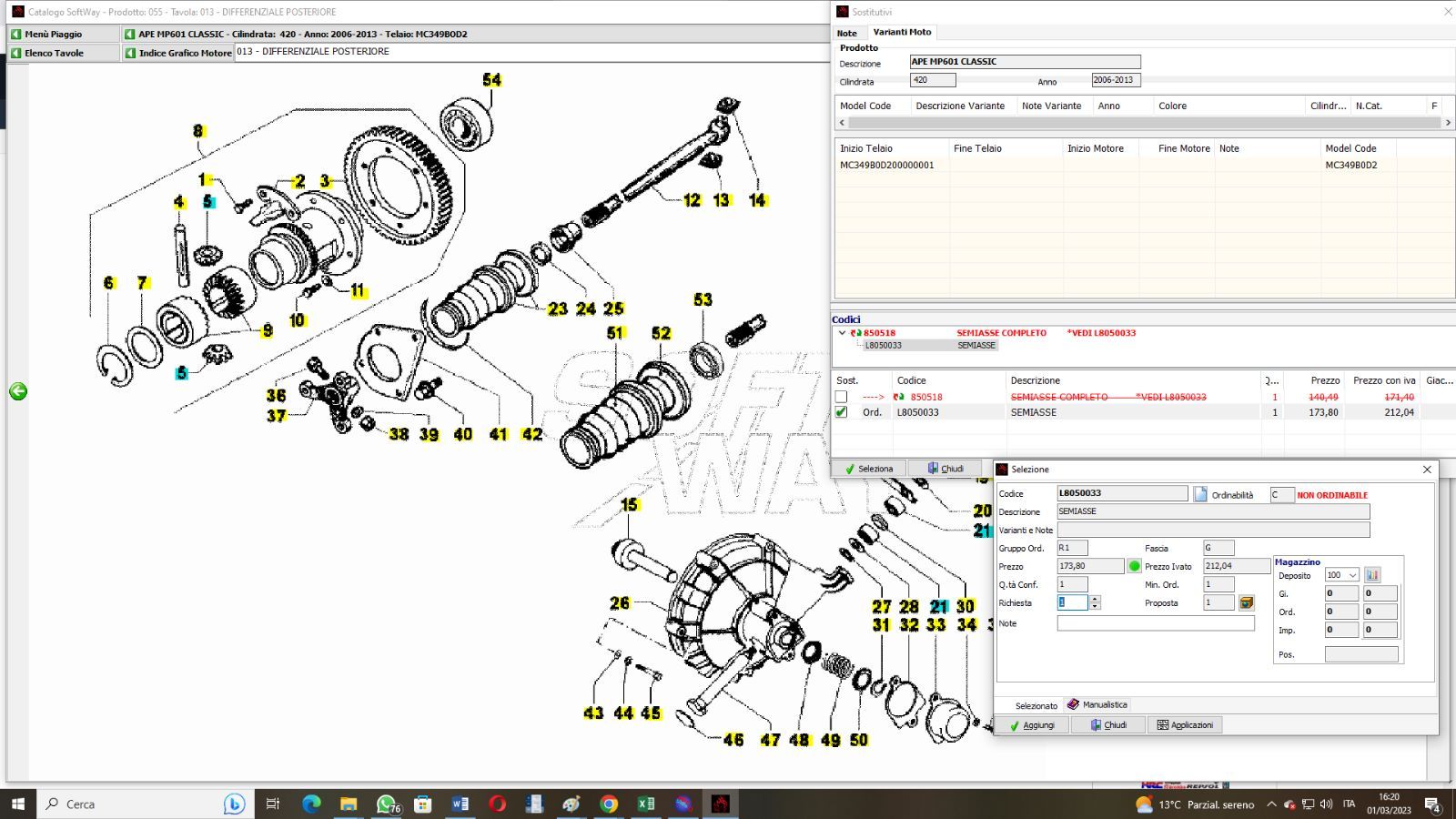Viewport: 1456px width, 819px height.
Task: Click the replacement icon for code 850518 in the Codici tree
Action: 855,333
